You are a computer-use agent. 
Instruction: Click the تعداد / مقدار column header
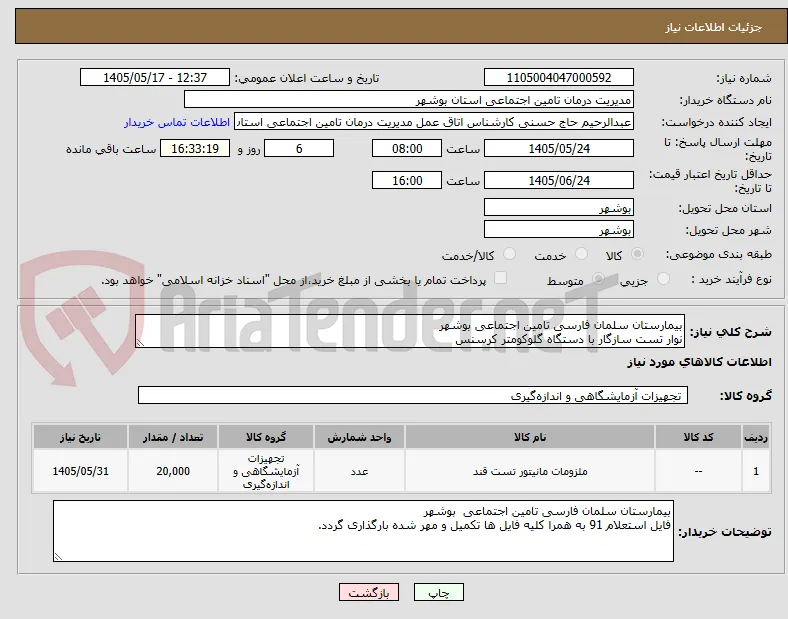tap(173, 437)
